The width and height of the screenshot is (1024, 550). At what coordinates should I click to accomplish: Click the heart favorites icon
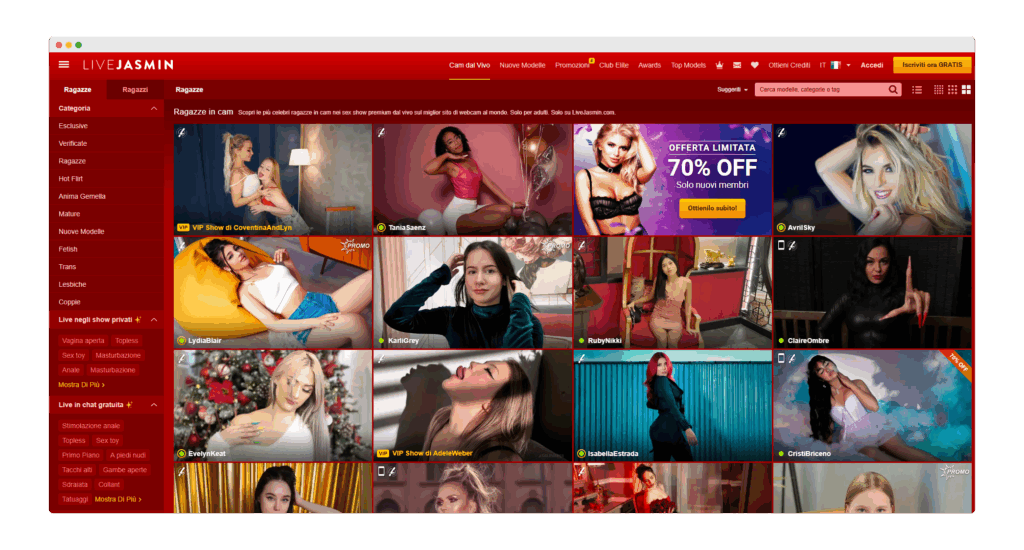pyautogui.click(x=754, y=65)
